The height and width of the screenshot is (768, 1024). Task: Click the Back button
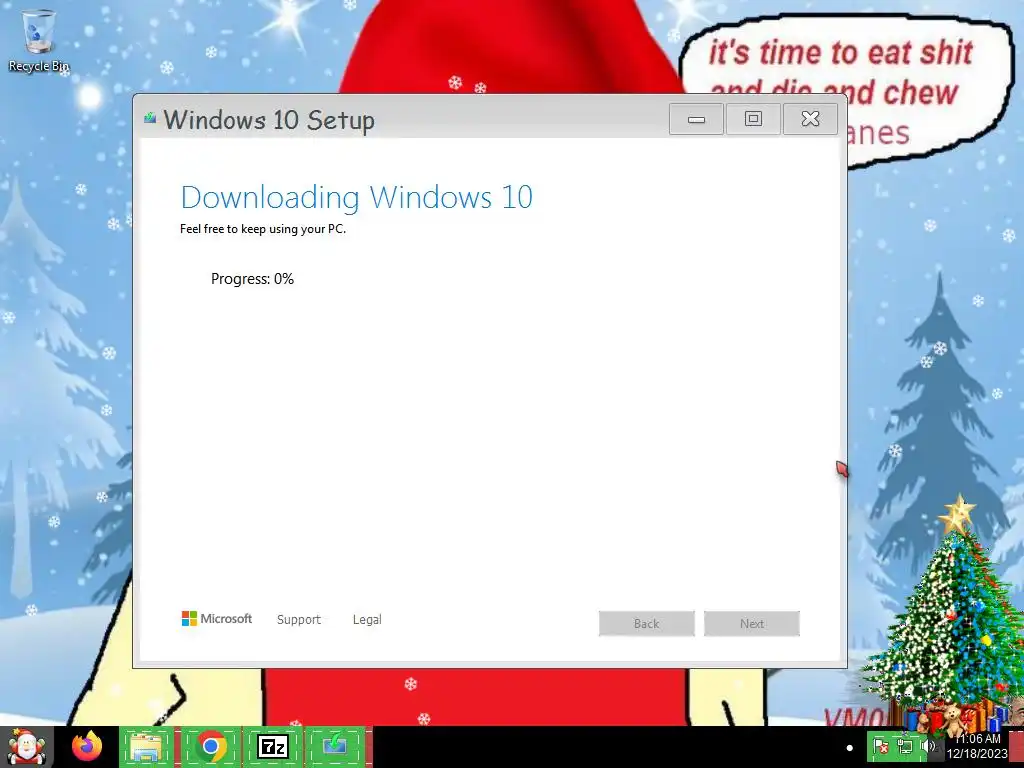point(647,624)
